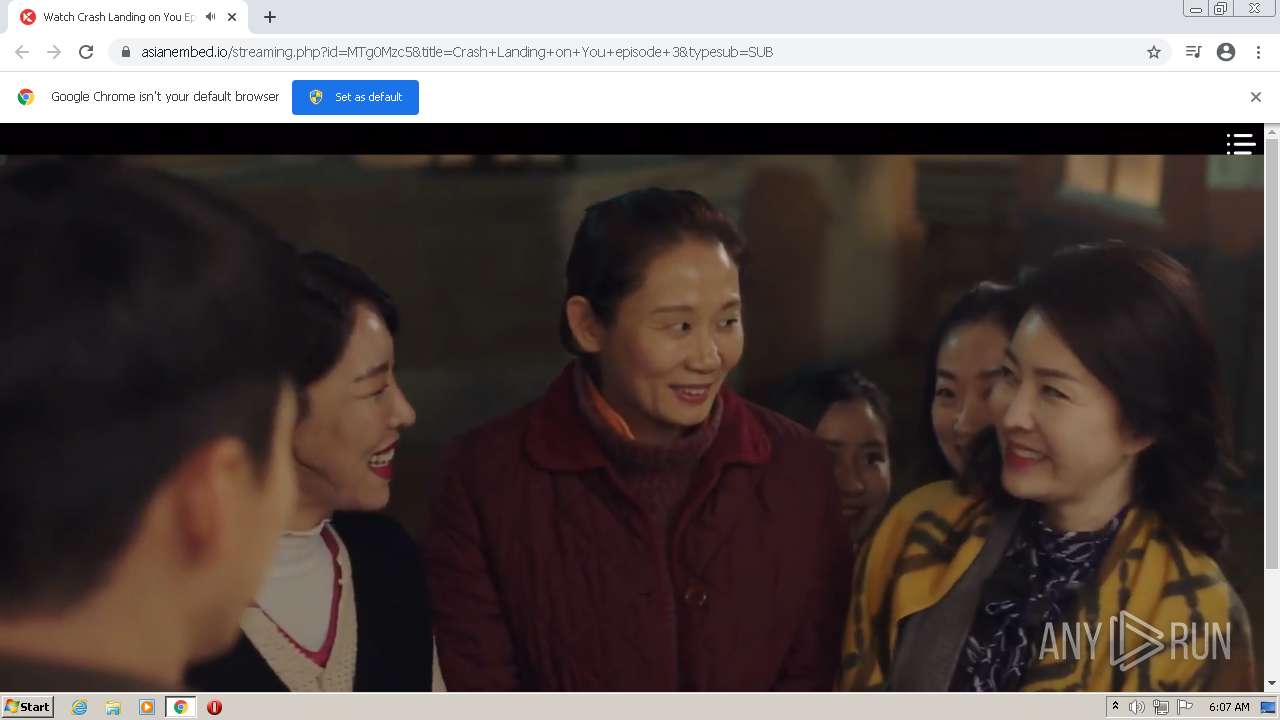This screenshot has width=1280, height=720.
Task: Open media player from the taskbar
Action: point(147,707)
